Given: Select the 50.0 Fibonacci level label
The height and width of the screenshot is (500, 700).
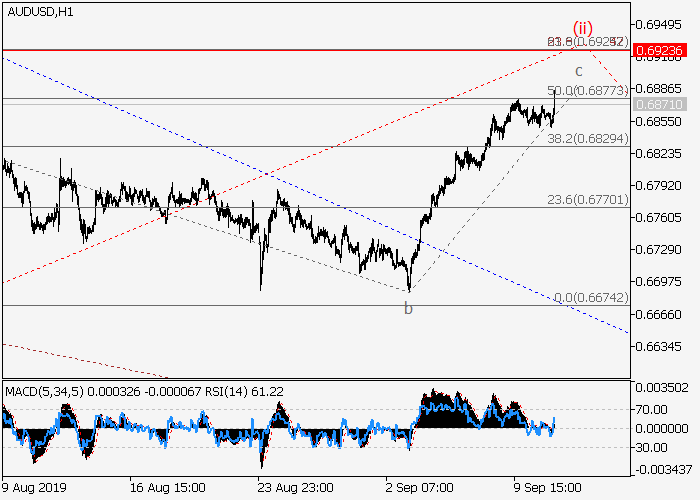Looking at the screenshot, I should point(588,91).
